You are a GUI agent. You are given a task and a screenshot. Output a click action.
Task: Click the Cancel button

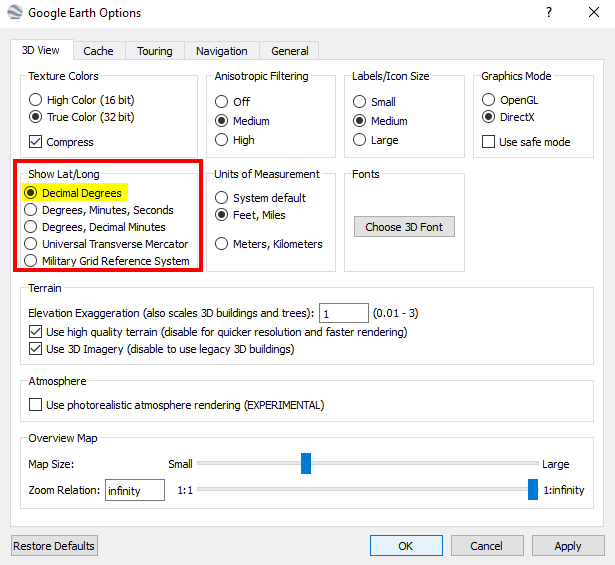point(487,546)
